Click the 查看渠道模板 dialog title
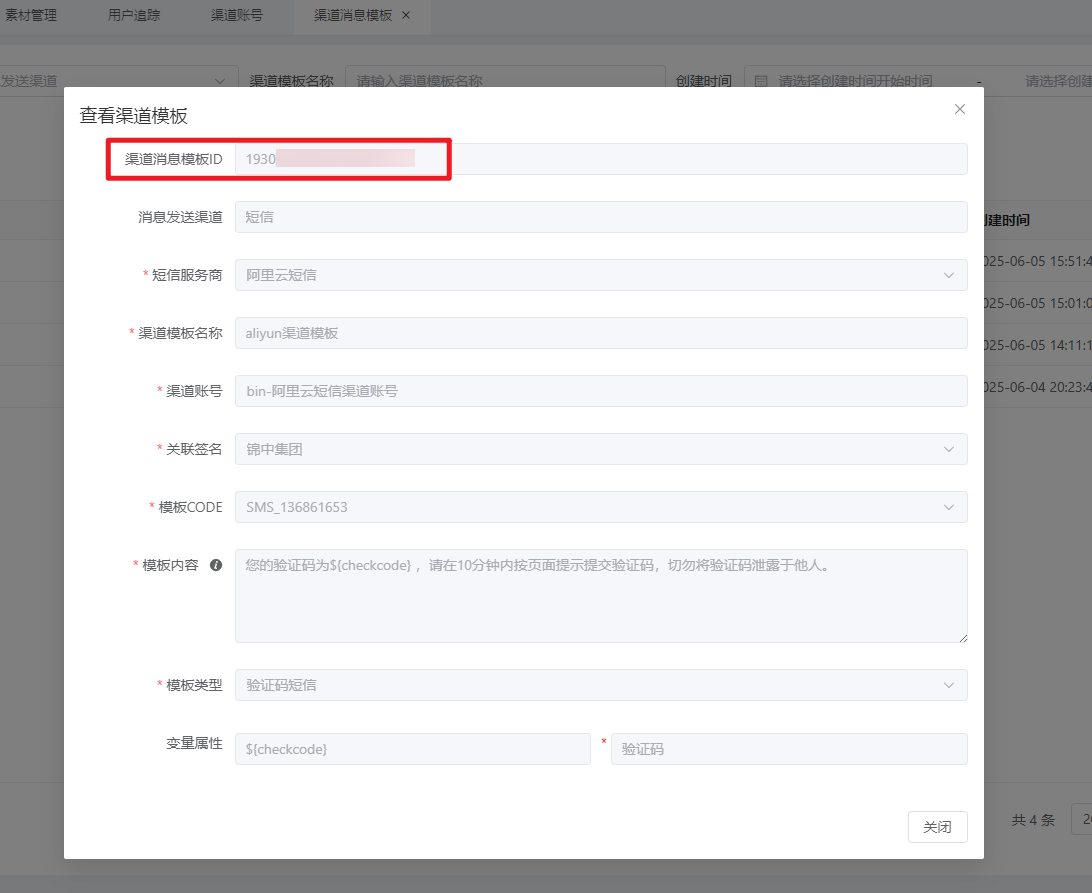 click(x=134, y=116)
